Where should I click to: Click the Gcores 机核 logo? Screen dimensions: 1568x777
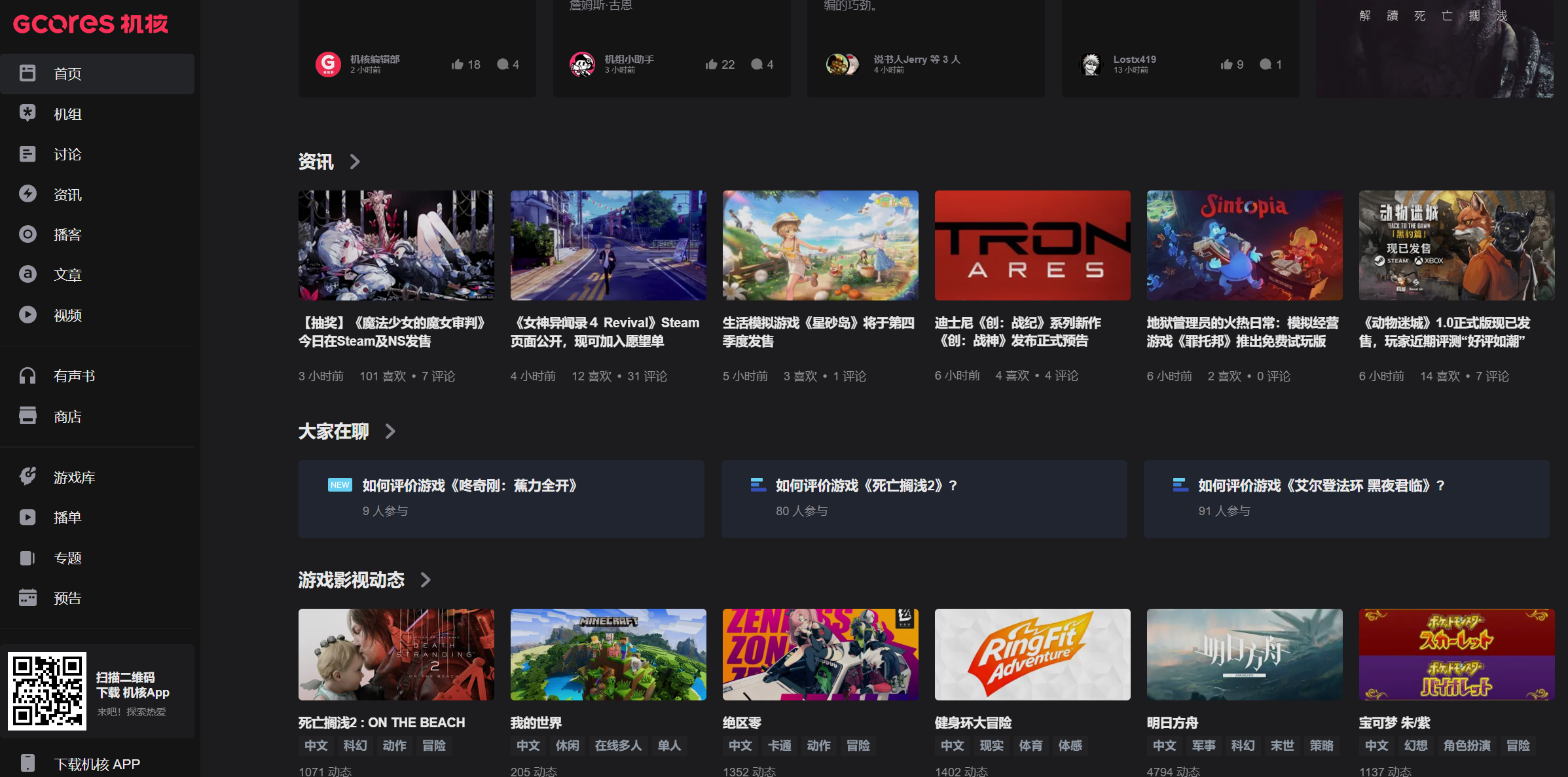(90, 24)
